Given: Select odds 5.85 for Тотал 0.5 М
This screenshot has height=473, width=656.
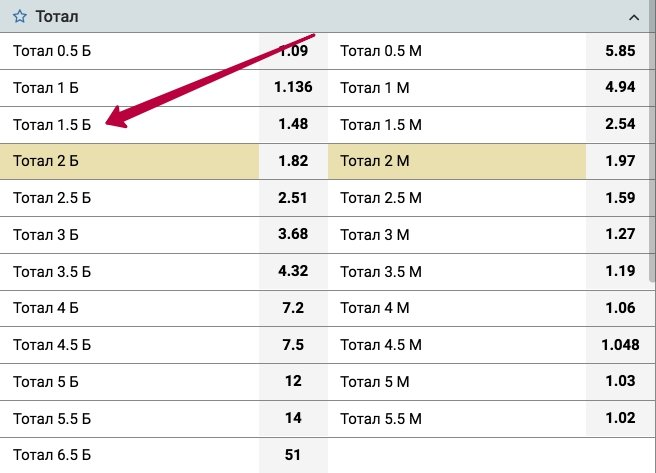Looking at the screenshot, I should (x=620, y=50).
